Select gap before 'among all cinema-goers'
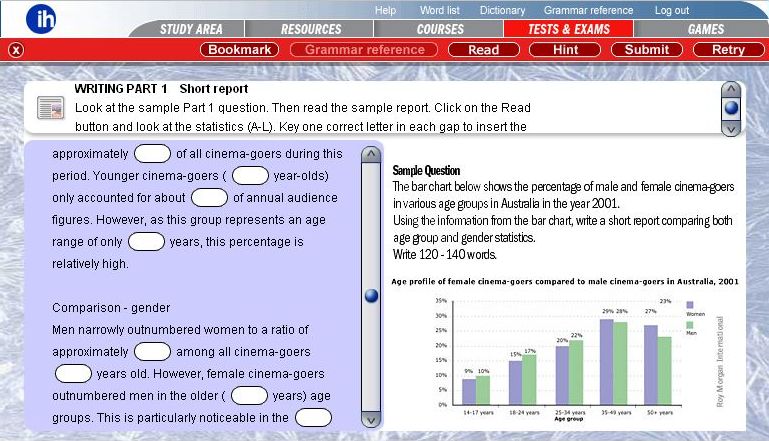This screenshot has width=769, height=441. tap(152, 352)
